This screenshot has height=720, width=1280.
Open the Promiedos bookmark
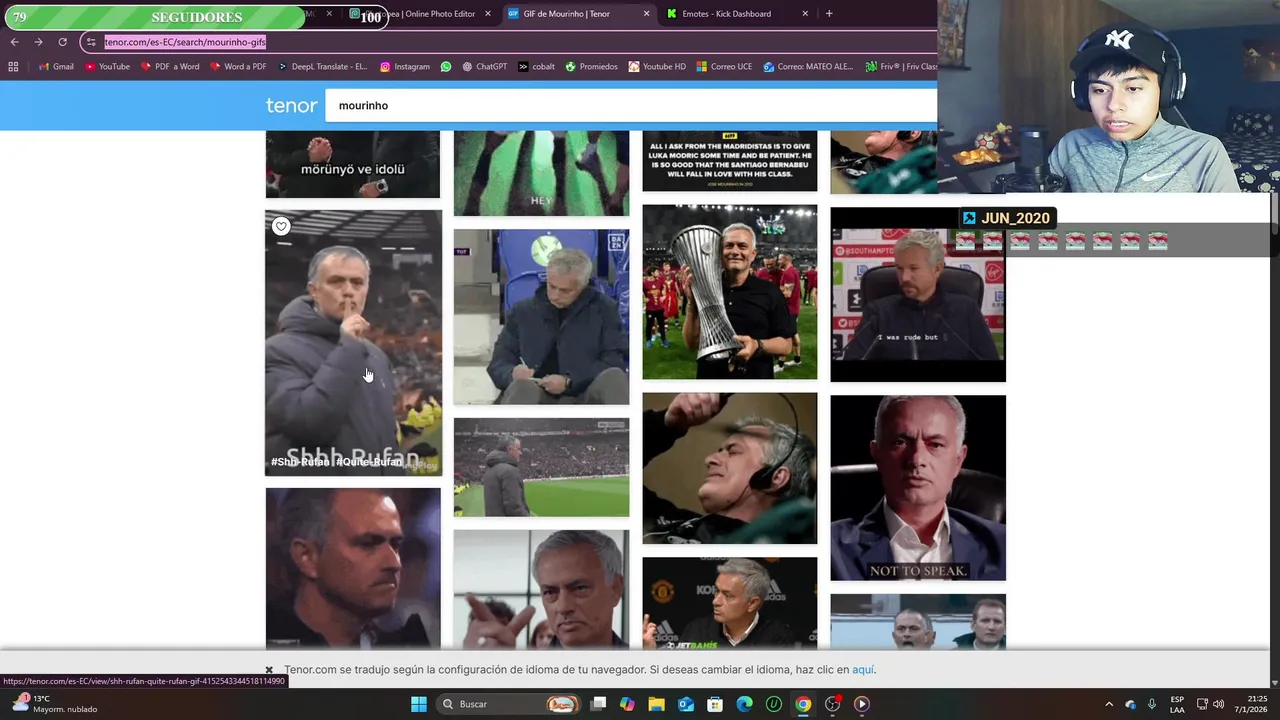click(591, 67)
